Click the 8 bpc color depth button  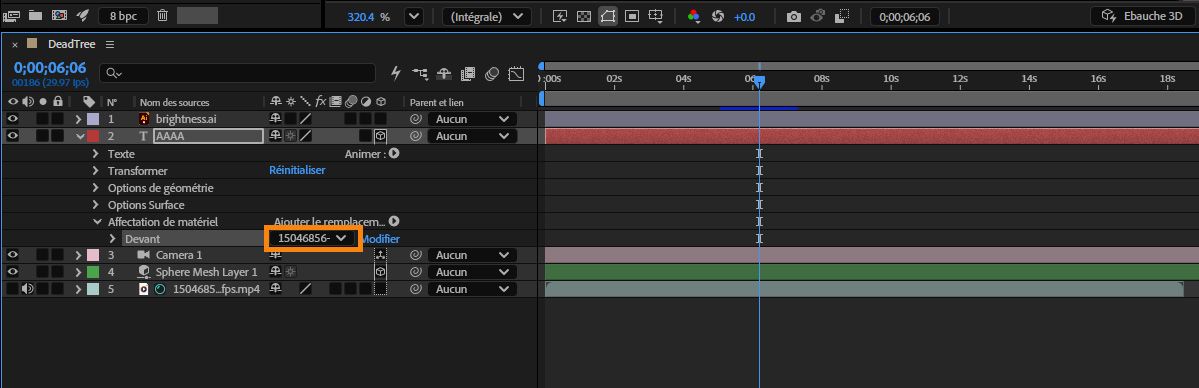[123, 15]
